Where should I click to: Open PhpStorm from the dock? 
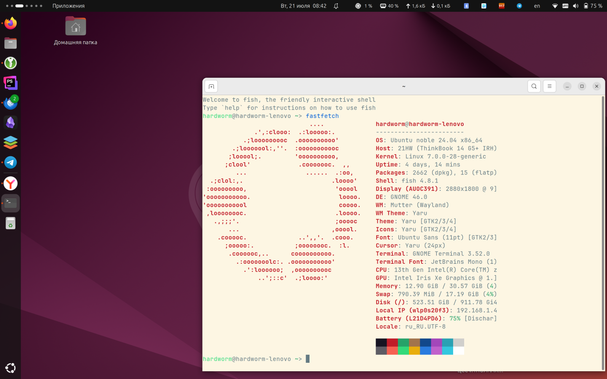click(x=10, y=83)
